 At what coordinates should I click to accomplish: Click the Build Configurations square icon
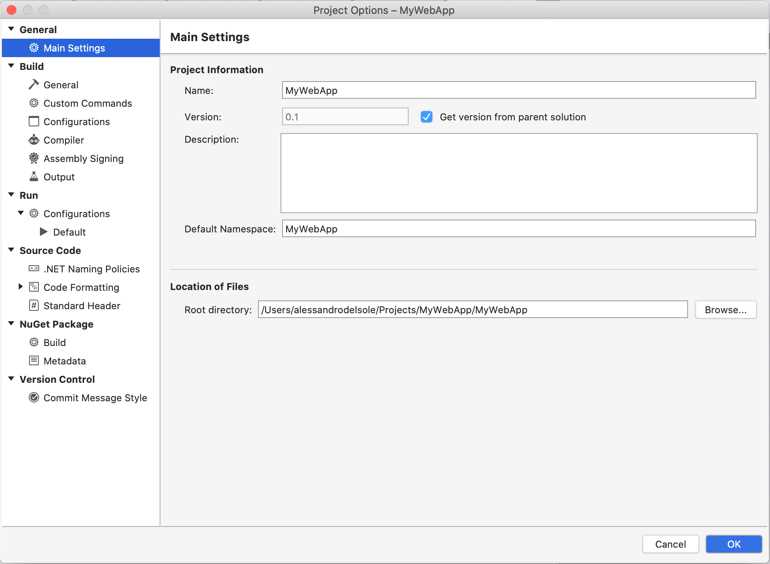tap(34, 121)
